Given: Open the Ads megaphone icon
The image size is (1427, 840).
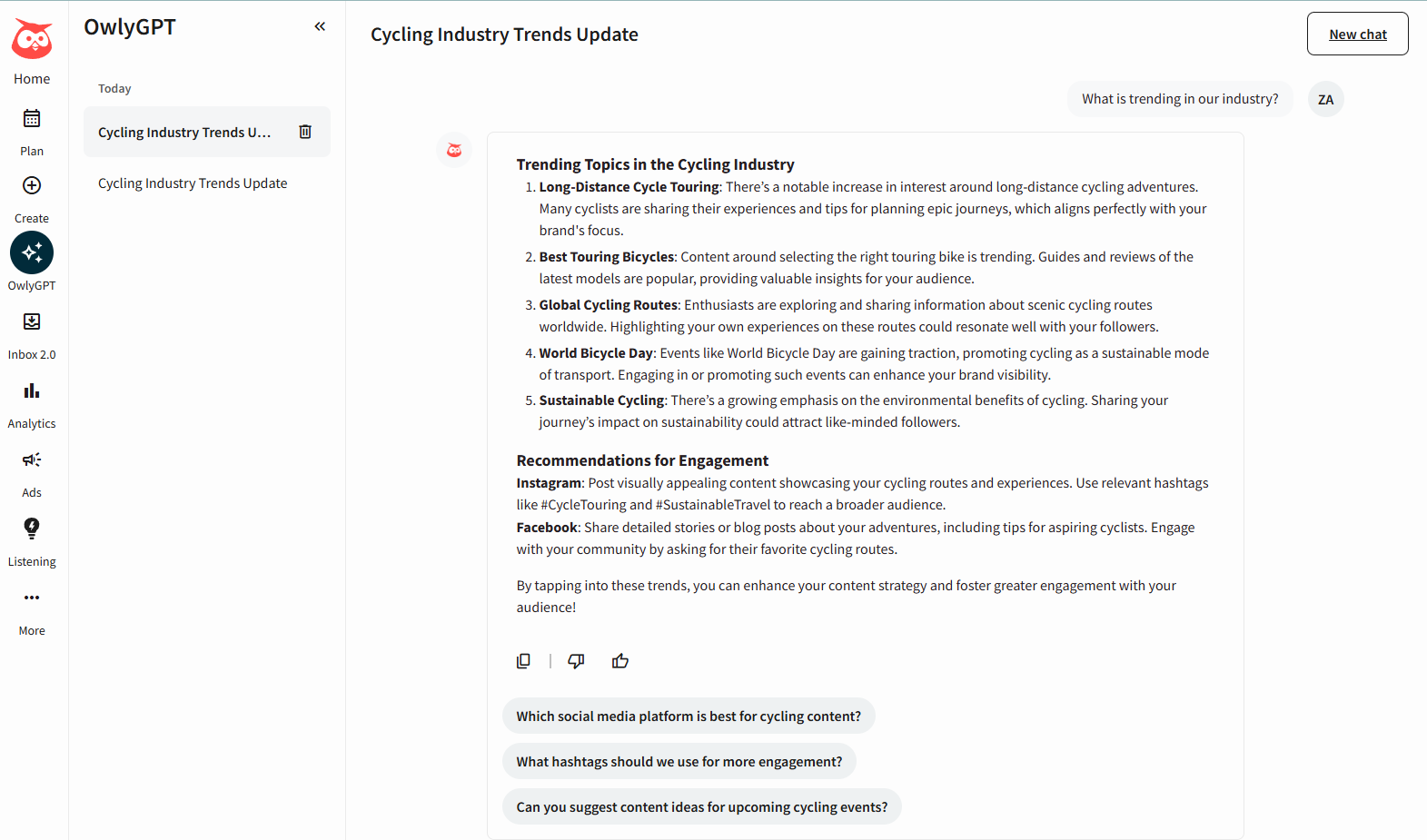Looking at the screenshot, I should click(x=32, y=460).
